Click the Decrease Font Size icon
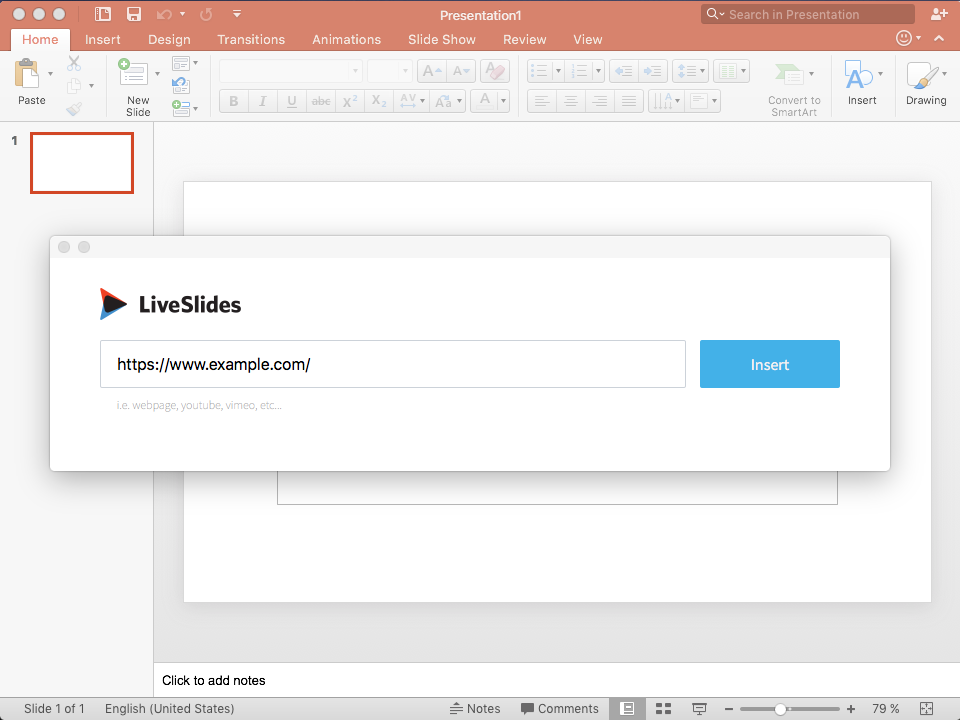Viewport: 960px width, 720px height. pos(461,72)
